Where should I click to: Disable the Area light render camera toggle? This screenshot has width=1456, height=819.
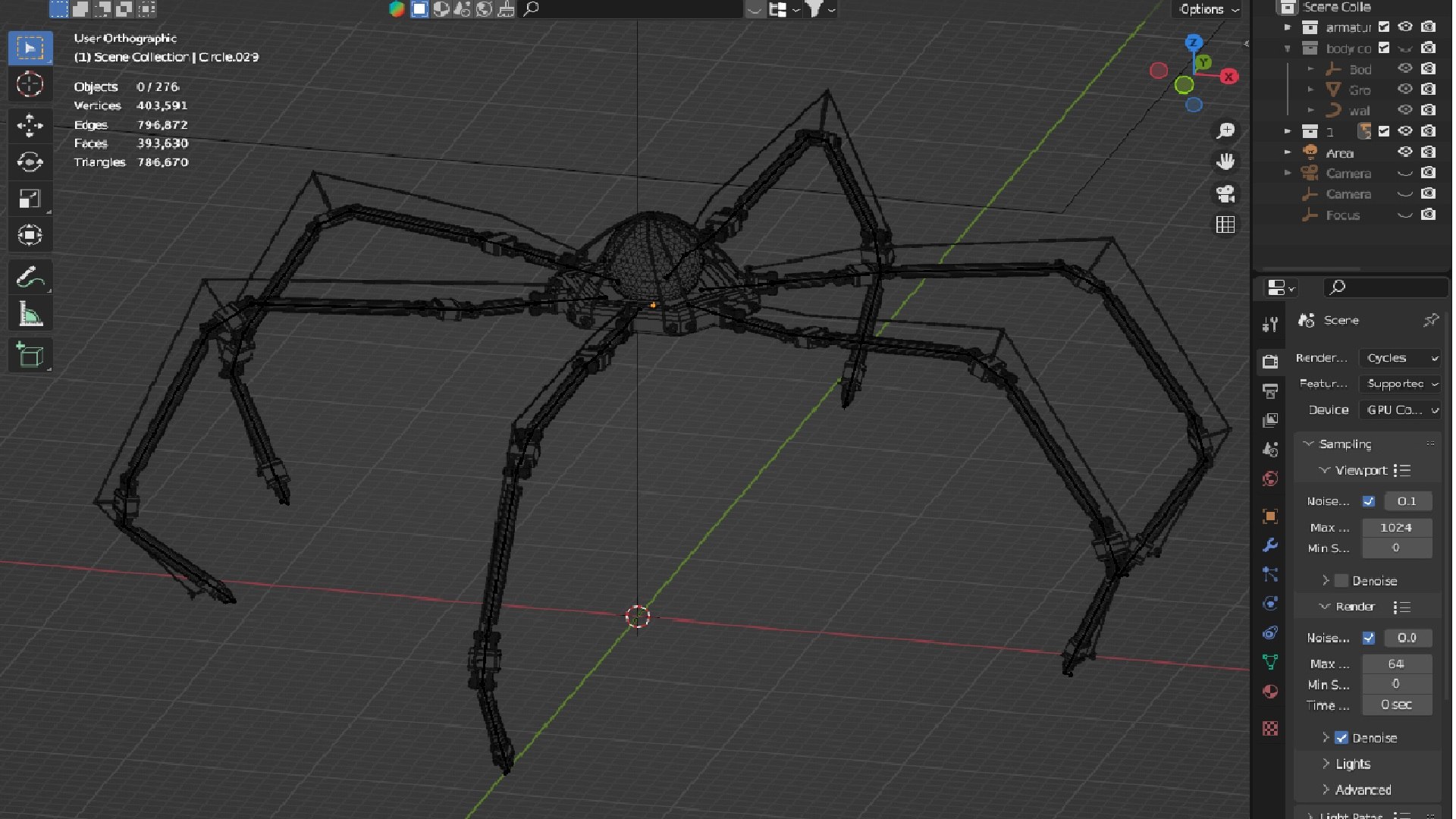tap(1429, 152)
